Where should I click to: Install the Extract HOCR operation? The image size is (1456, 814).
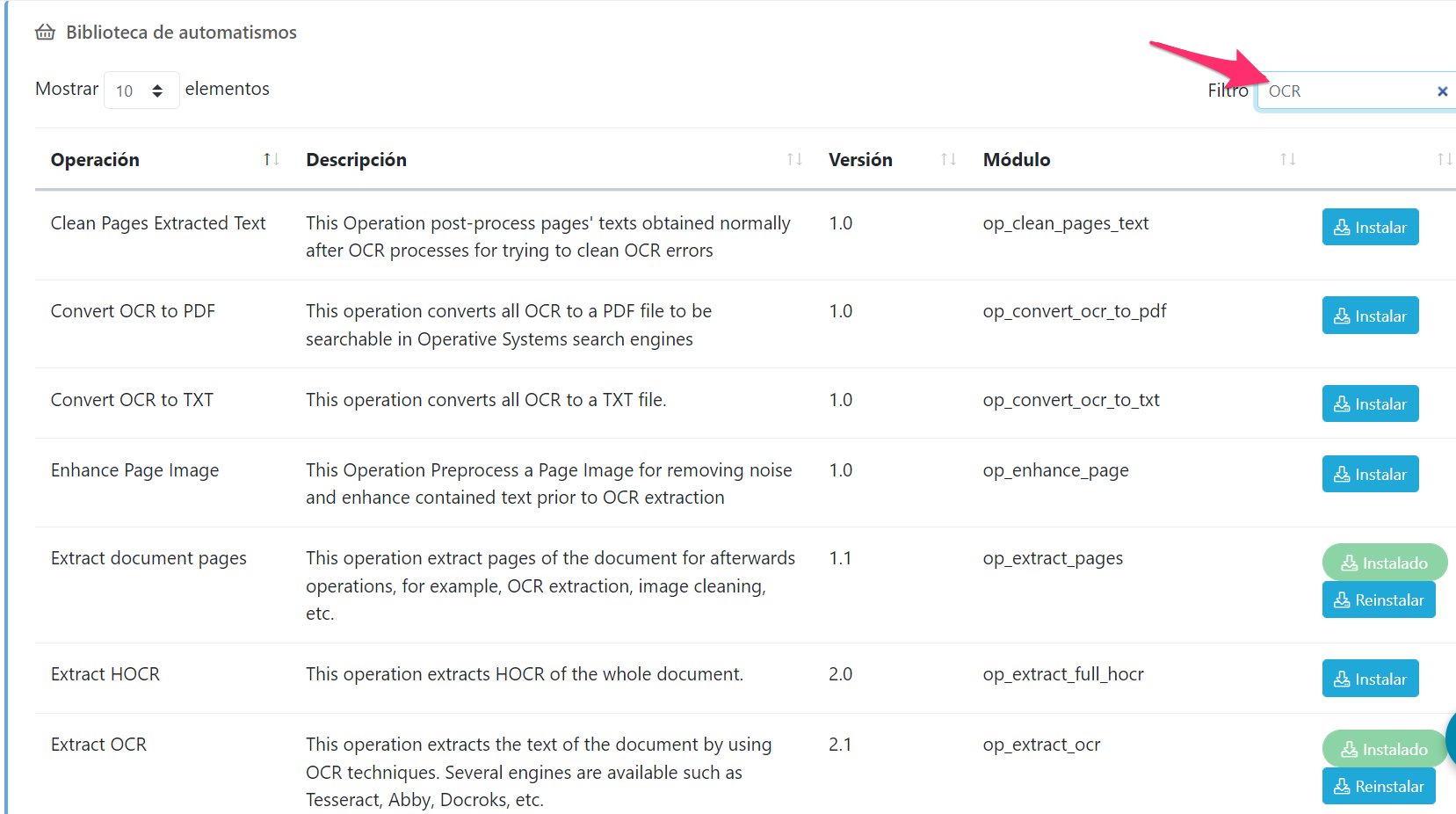(1370, 679)
